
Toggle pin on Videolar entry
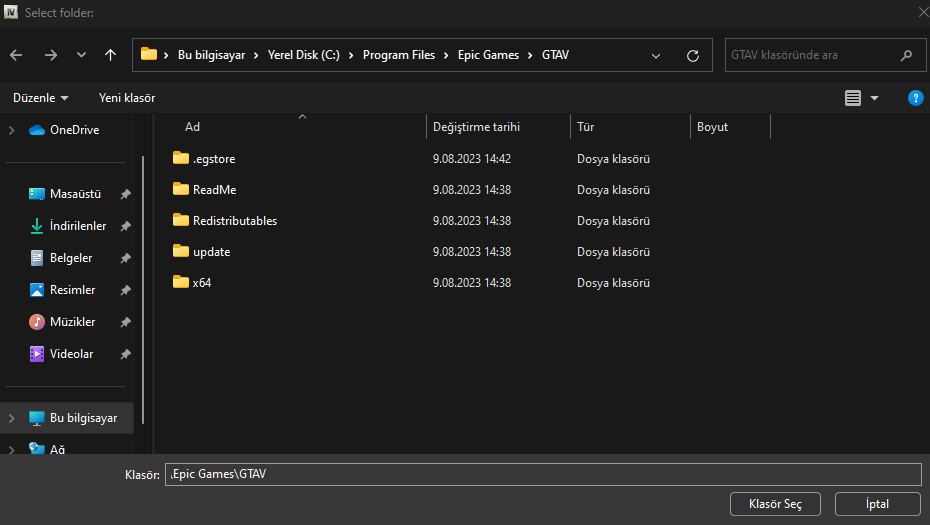[125, 354]
